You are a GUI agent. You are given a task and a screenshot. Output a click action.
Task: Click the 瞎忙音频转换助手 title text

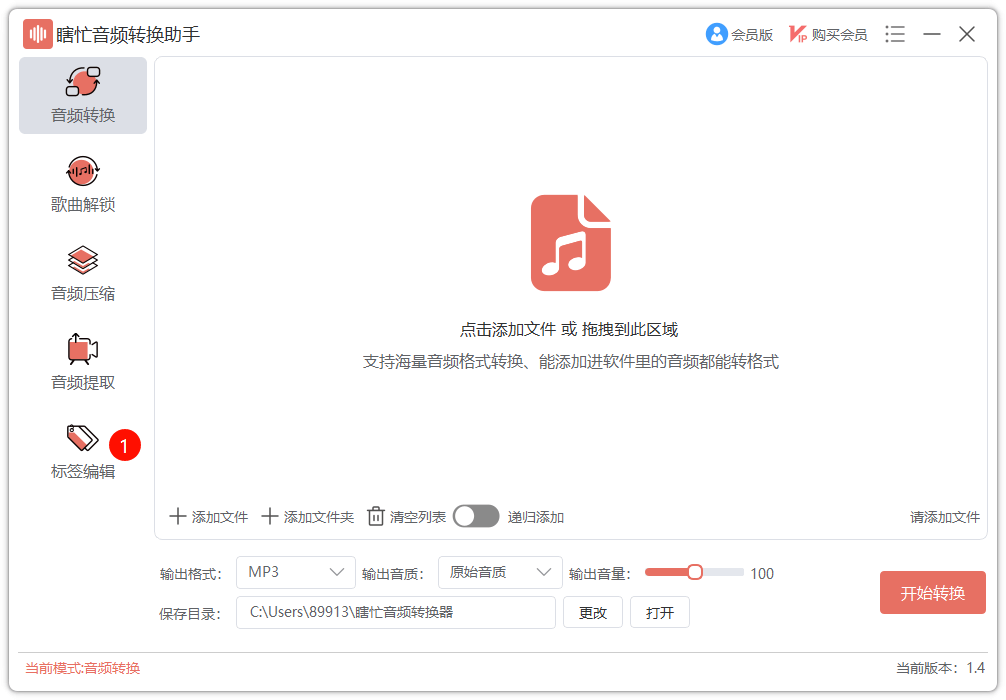[128, 34]
